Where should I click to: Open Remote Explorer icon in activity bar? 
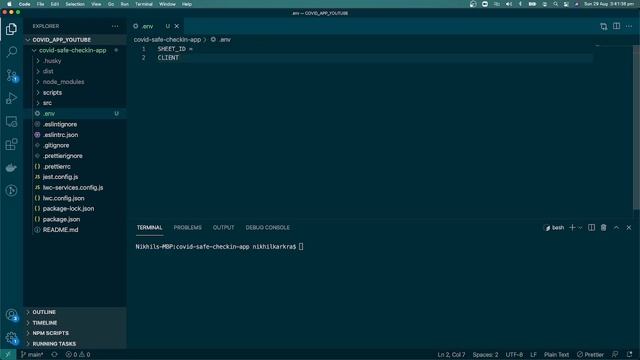(11, 121)
